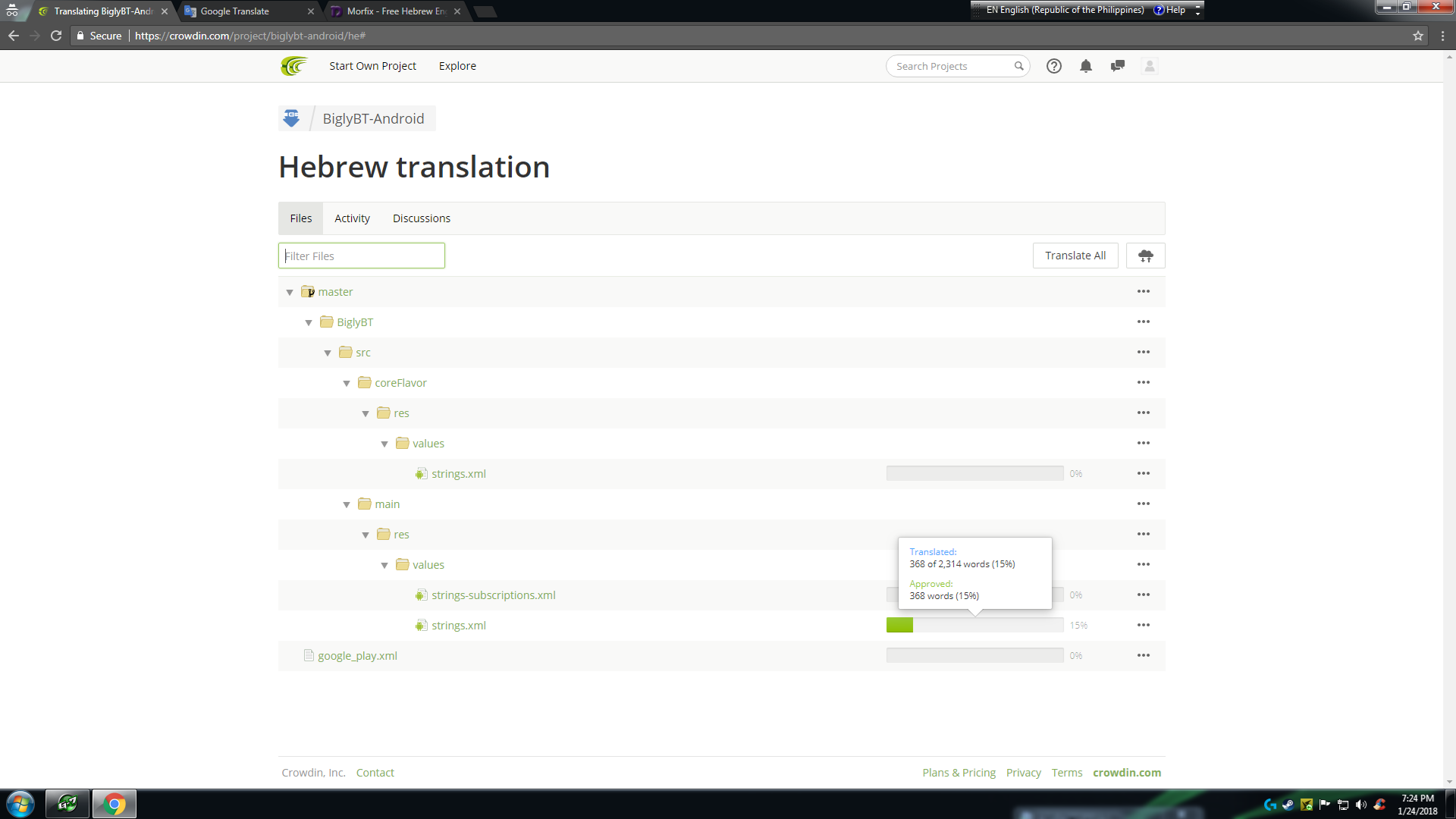Open strings-subscriptions.xml file
Viewport: 1456px width, 819px height.
click(x=494, y=595)
